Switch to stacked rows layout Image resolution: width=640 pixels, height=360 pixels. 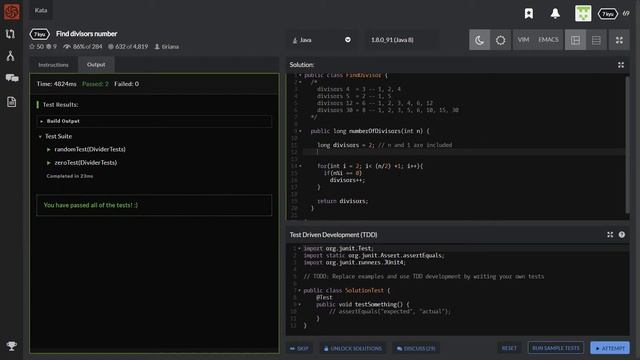[596, 40]
